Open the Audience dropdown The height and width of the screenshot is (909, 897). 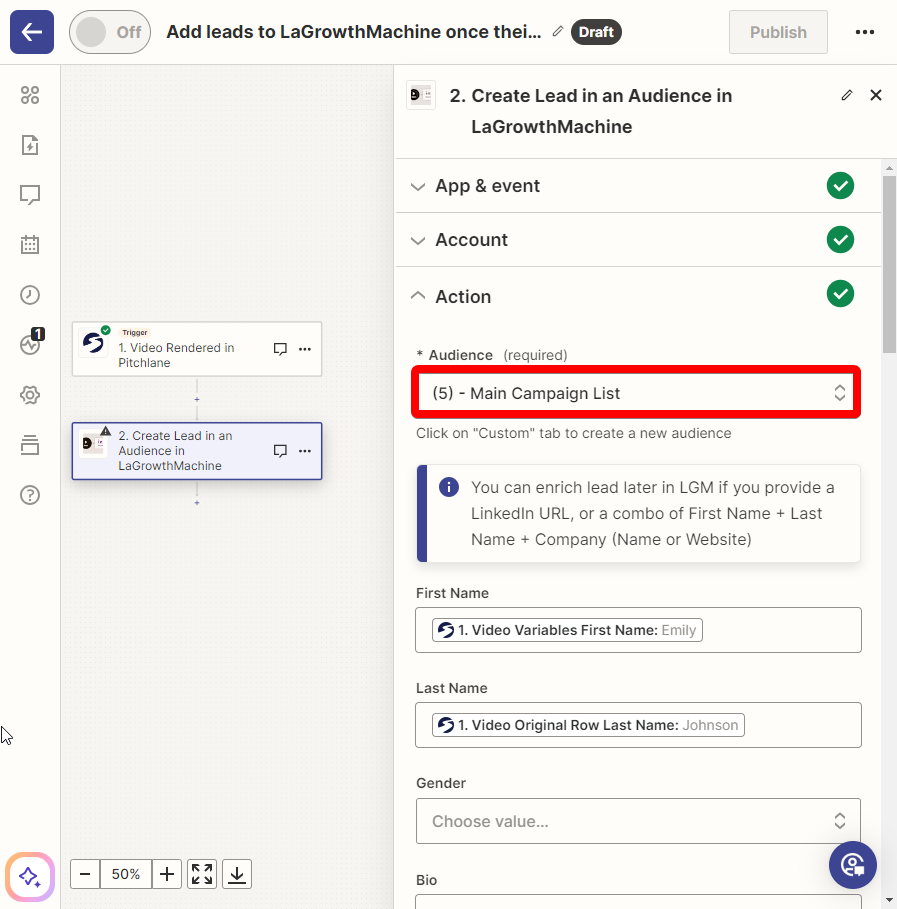638,393
